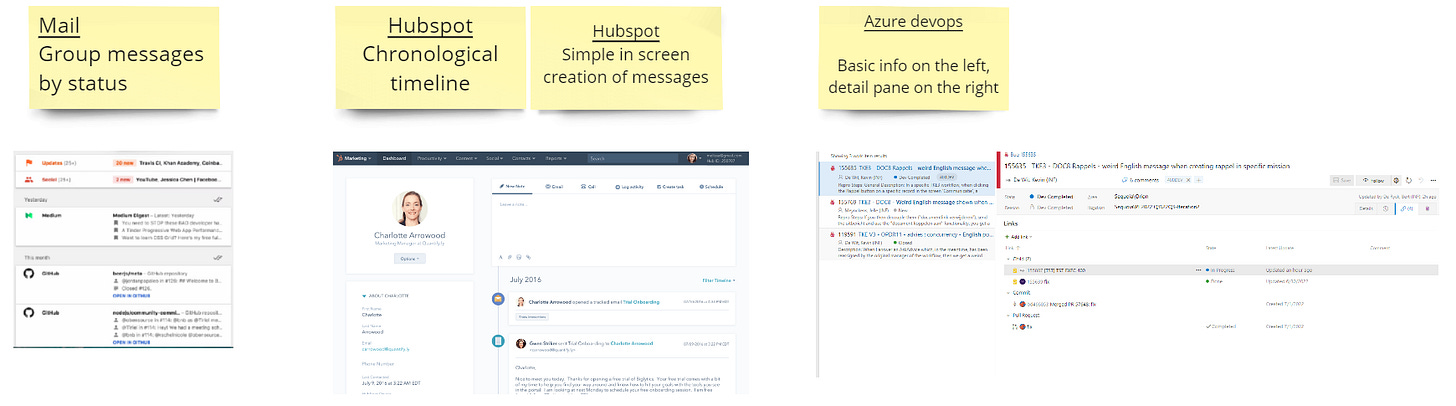
Task: Select the Email tab in Hubspot composer
Action: [553, 186]
